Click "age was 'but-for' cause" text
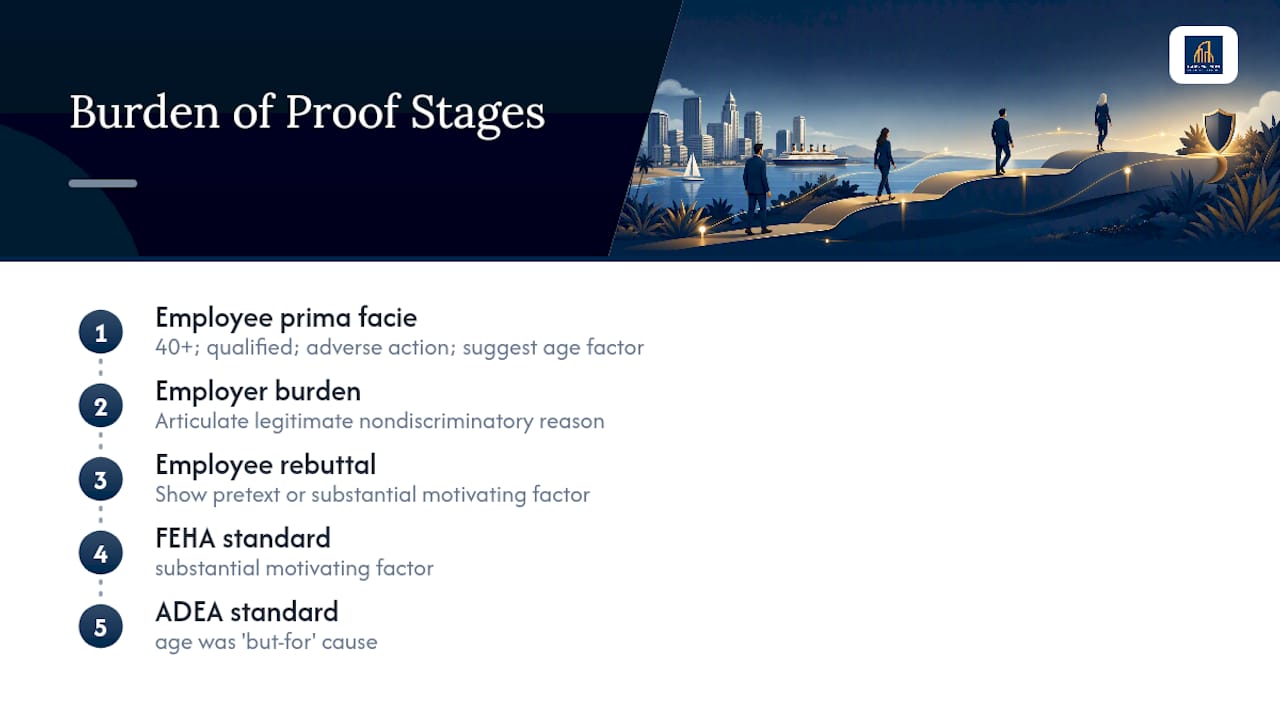This screenshot has width=1280, height=720. (x=266, y=642)
